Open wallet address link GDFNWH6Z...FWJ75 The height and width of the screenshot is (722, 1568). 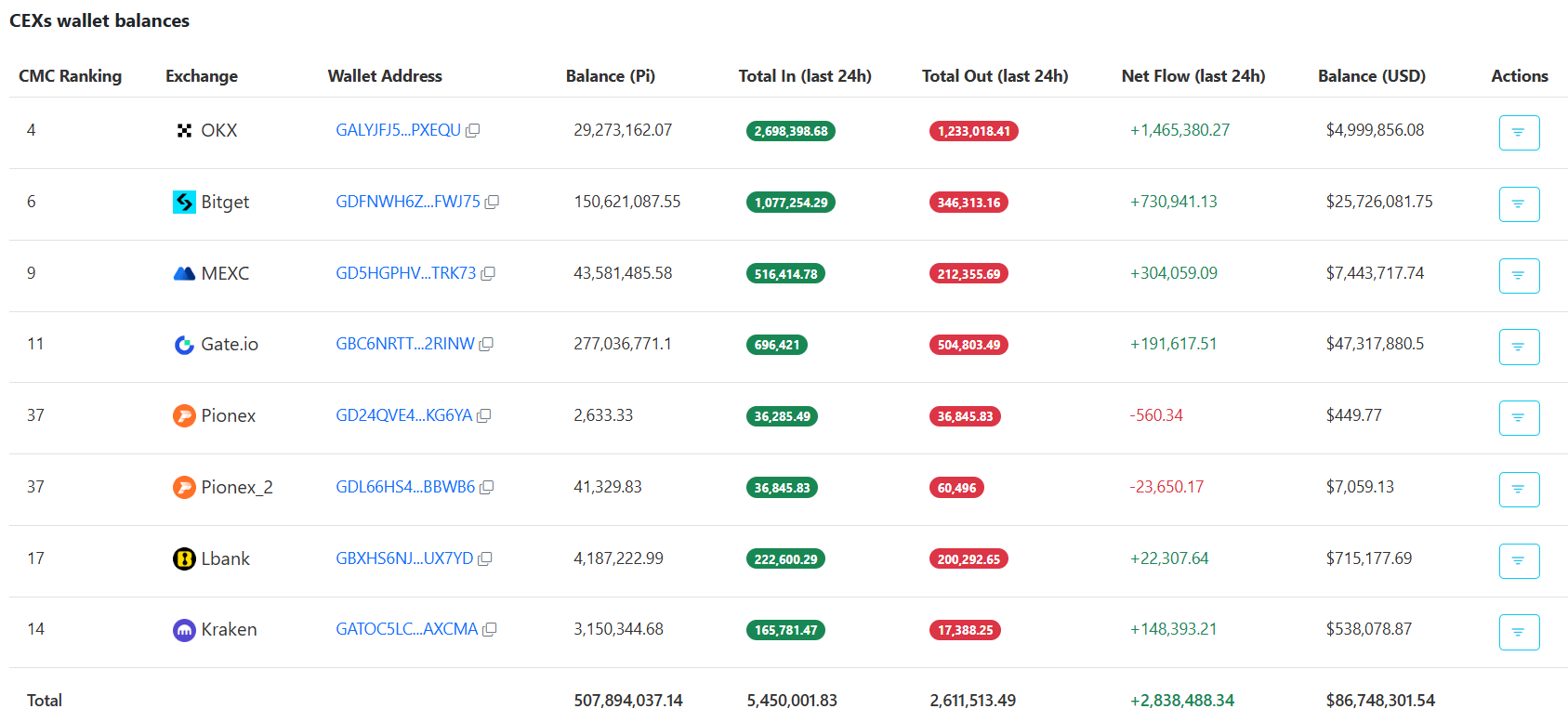point(407,202)
